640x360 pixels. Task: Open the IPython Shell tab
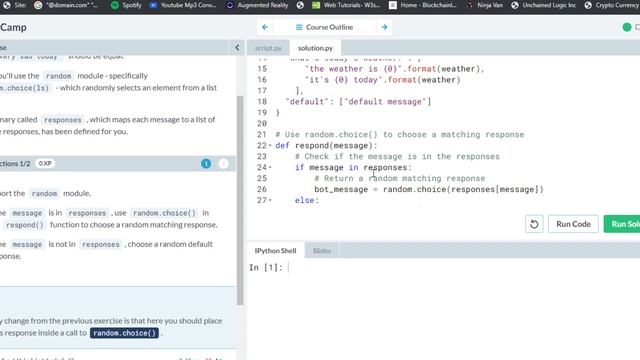[x=276, y=251]
